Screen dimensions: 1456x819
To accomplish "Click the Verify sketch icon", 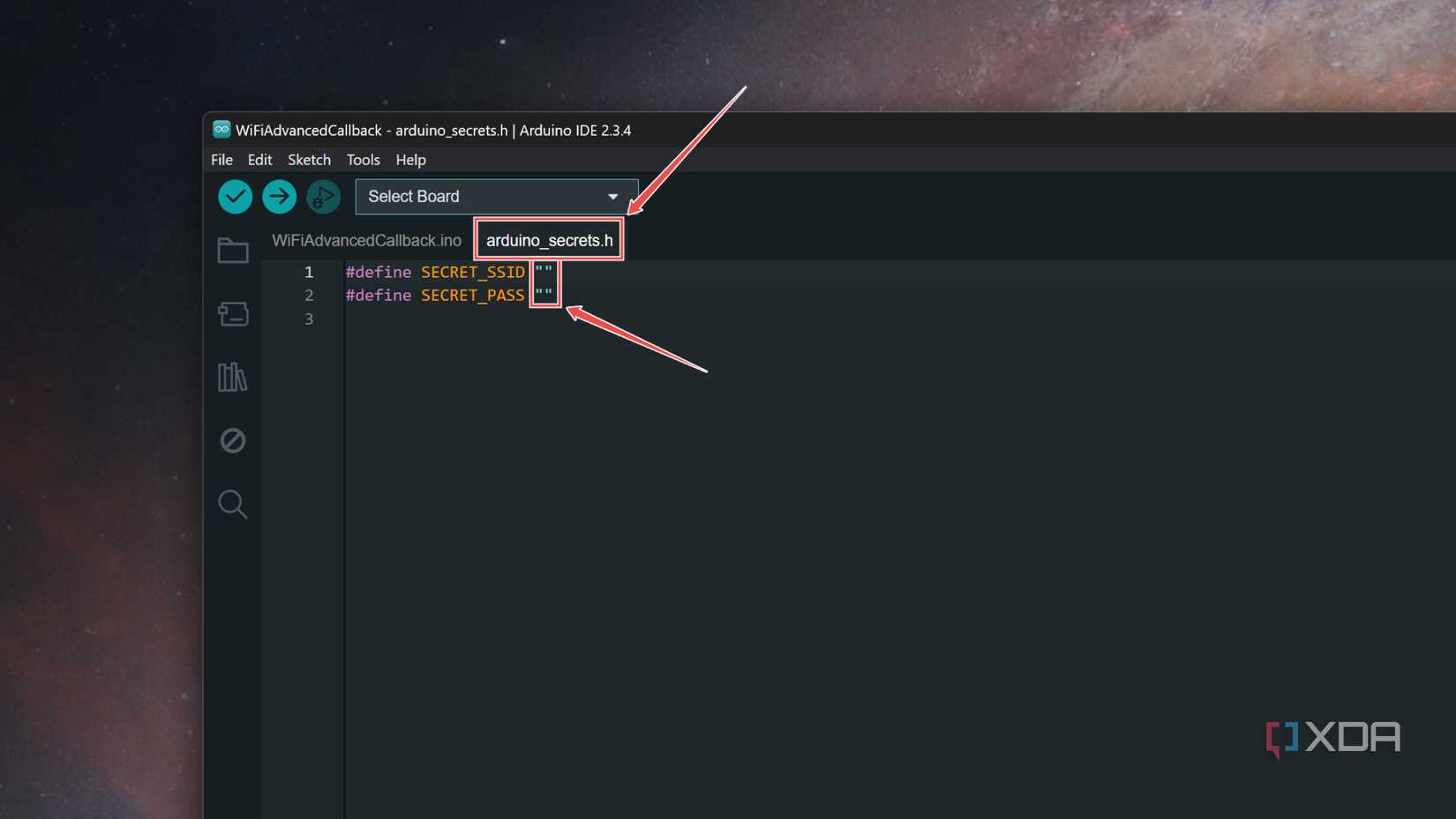I will pos(235,196).
